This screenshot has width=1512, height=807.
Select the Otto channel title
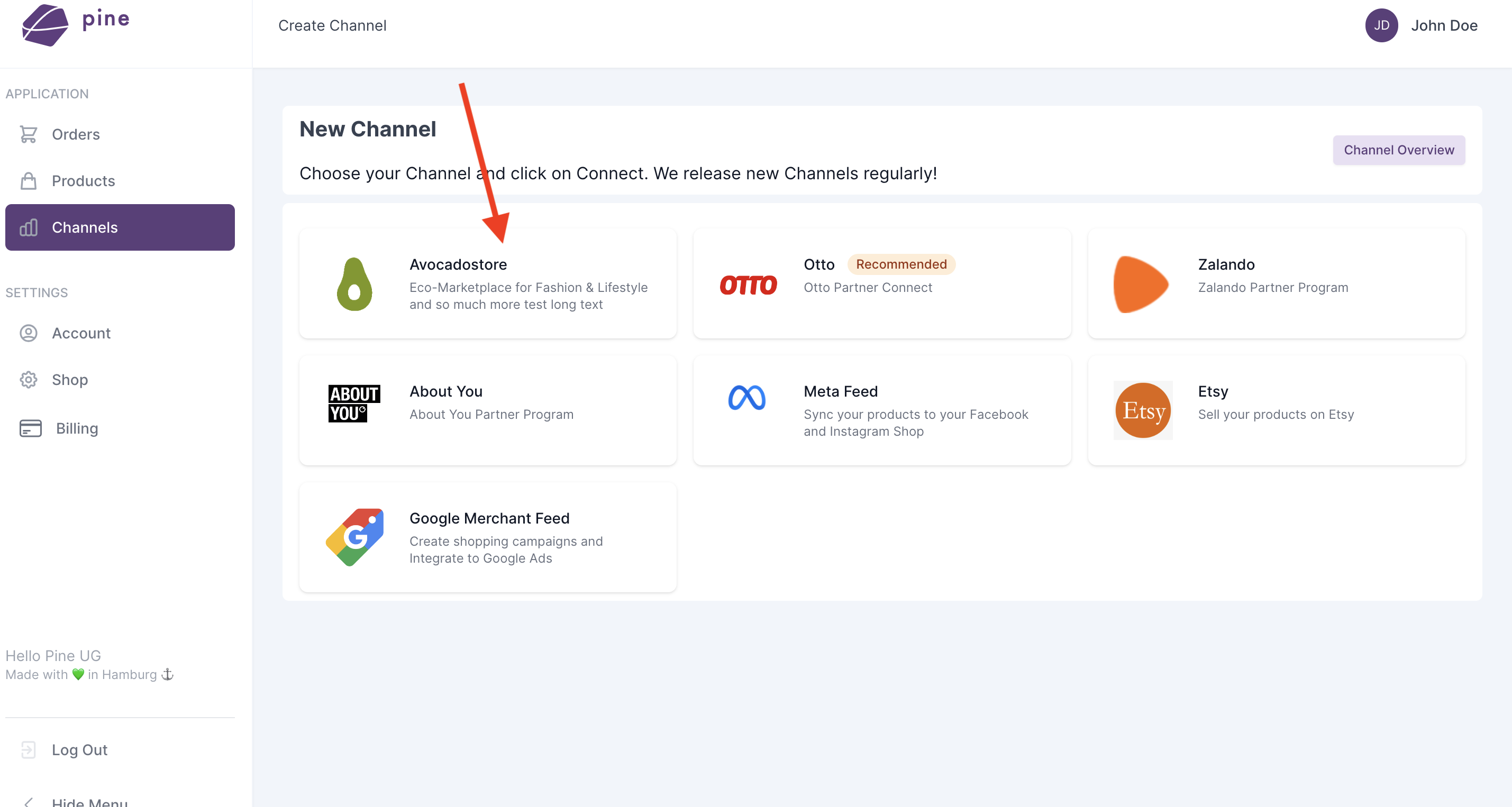click(x=819, y=264)
